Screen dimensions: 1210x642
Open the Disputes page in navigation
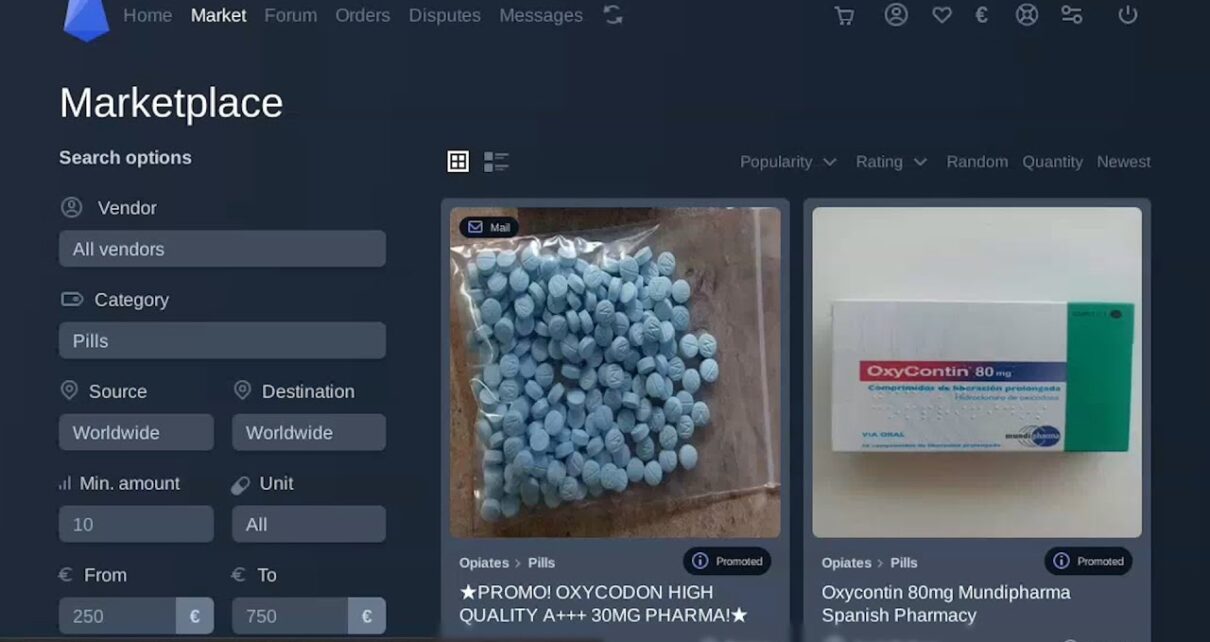click(x=444, y=16)
